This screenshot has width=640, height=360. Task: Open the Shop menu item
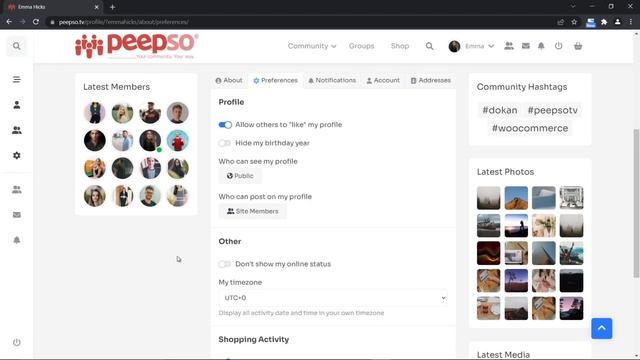click(400, 46)
